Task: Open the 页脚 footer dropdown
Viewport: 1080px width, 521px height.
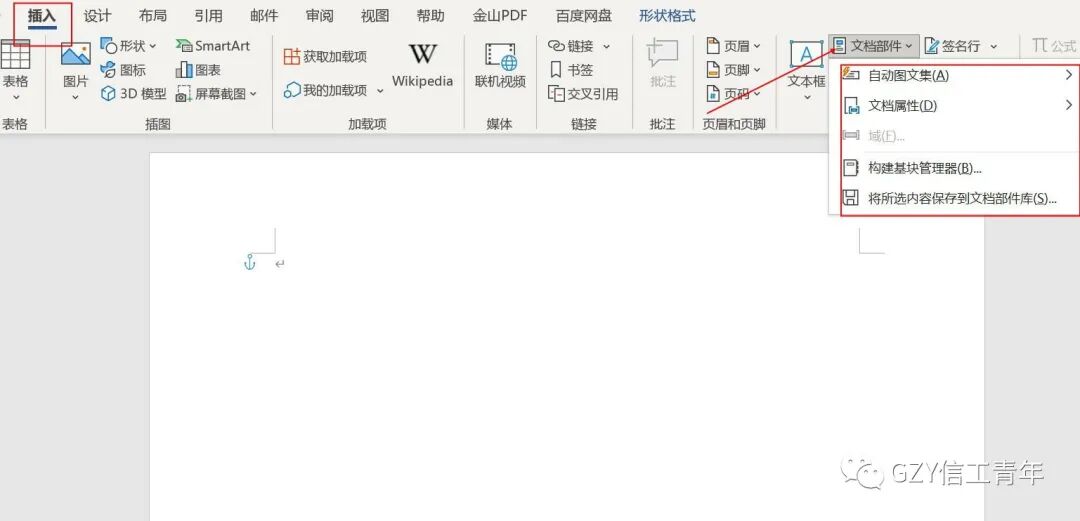Action: [x=734, y=70]
